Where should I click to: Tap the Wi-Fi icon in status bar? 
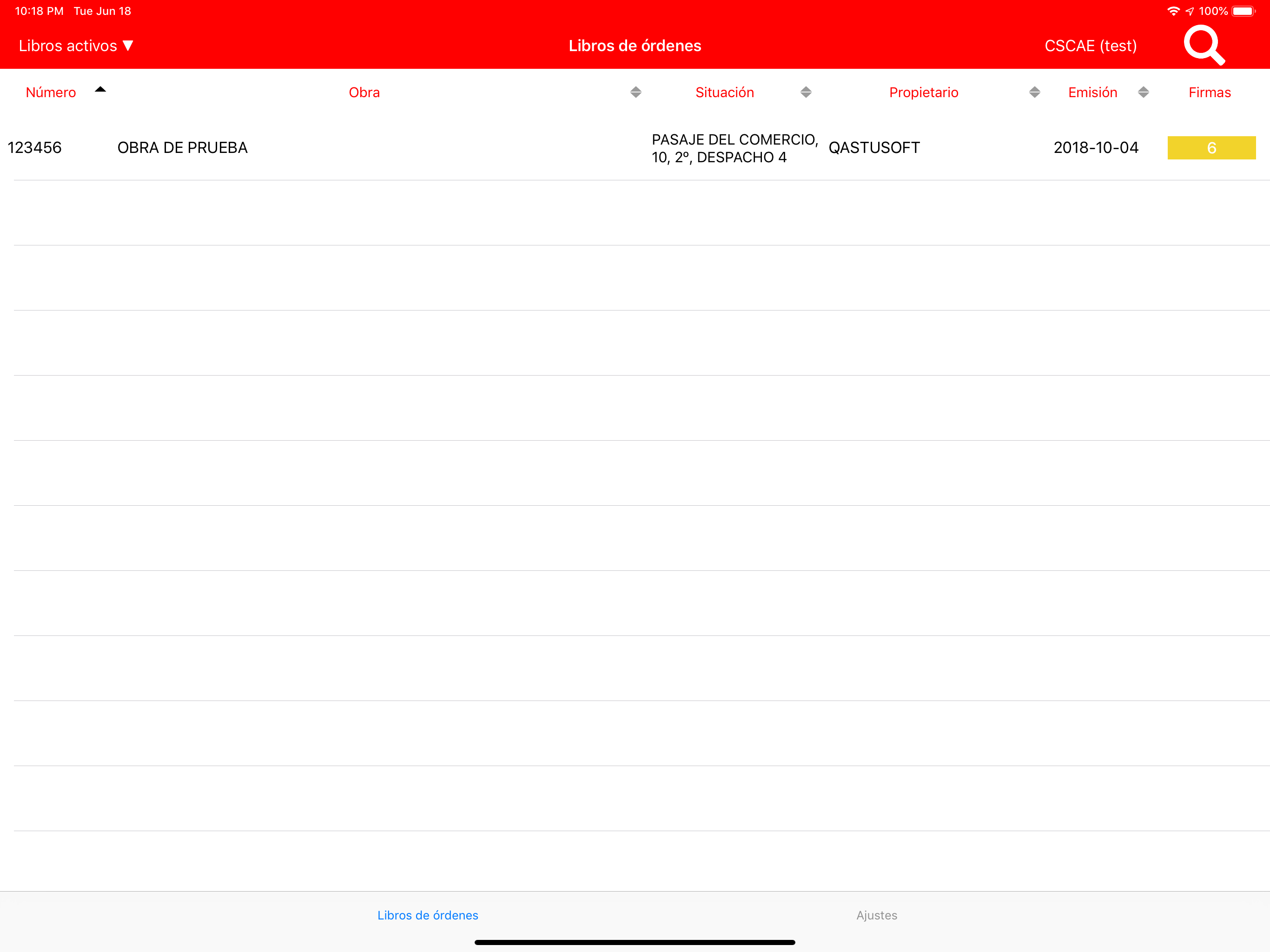(x=1174, y=11)
